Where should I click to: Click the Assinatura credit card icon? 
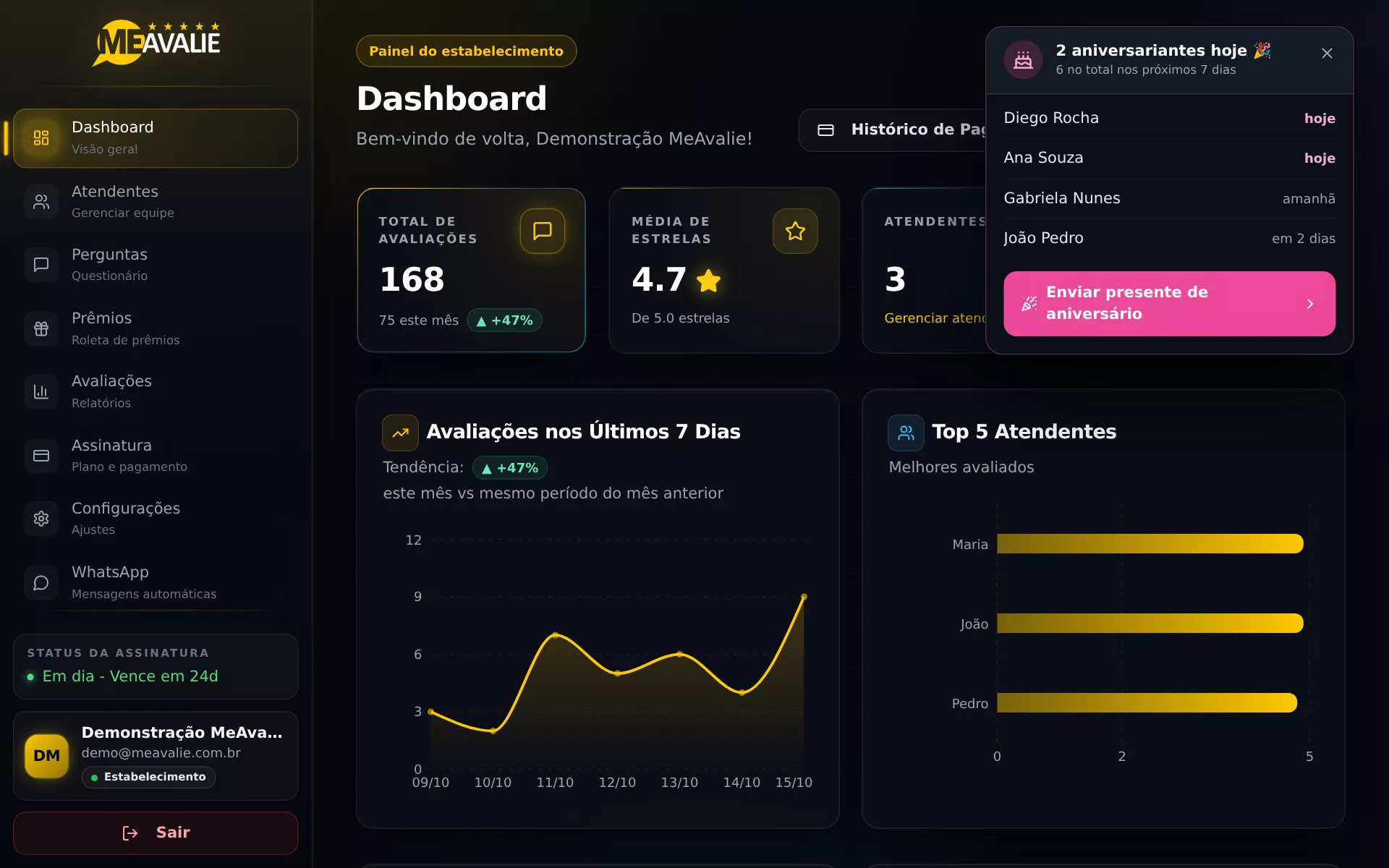coord(41,455)
